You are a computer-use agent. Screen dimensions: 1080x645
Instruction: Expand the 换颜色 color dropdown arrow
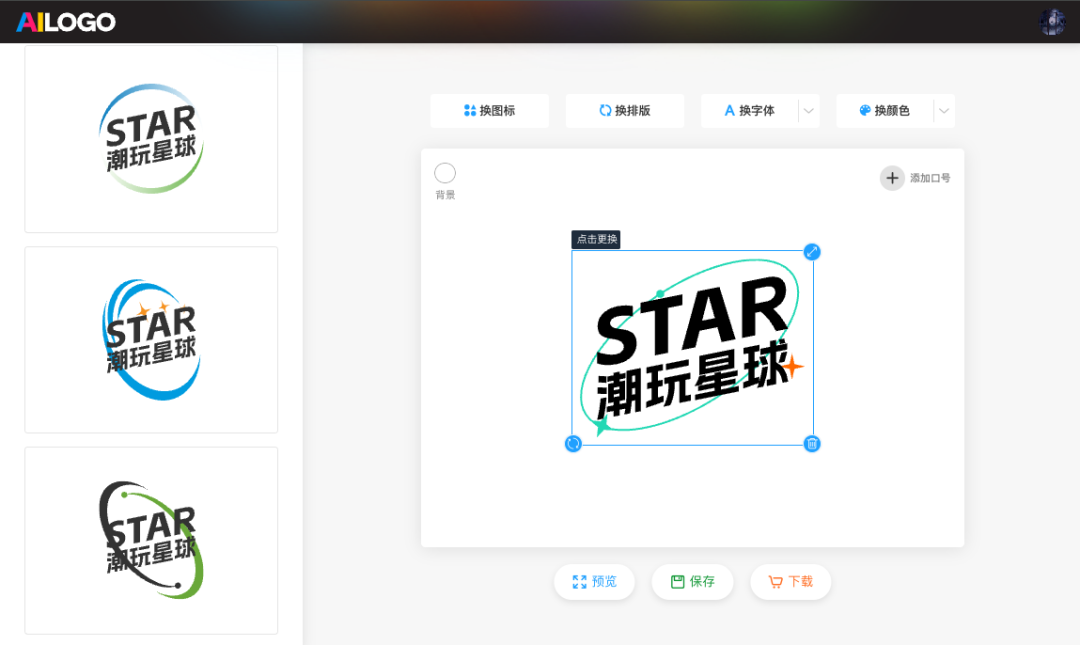pos(944,110)
